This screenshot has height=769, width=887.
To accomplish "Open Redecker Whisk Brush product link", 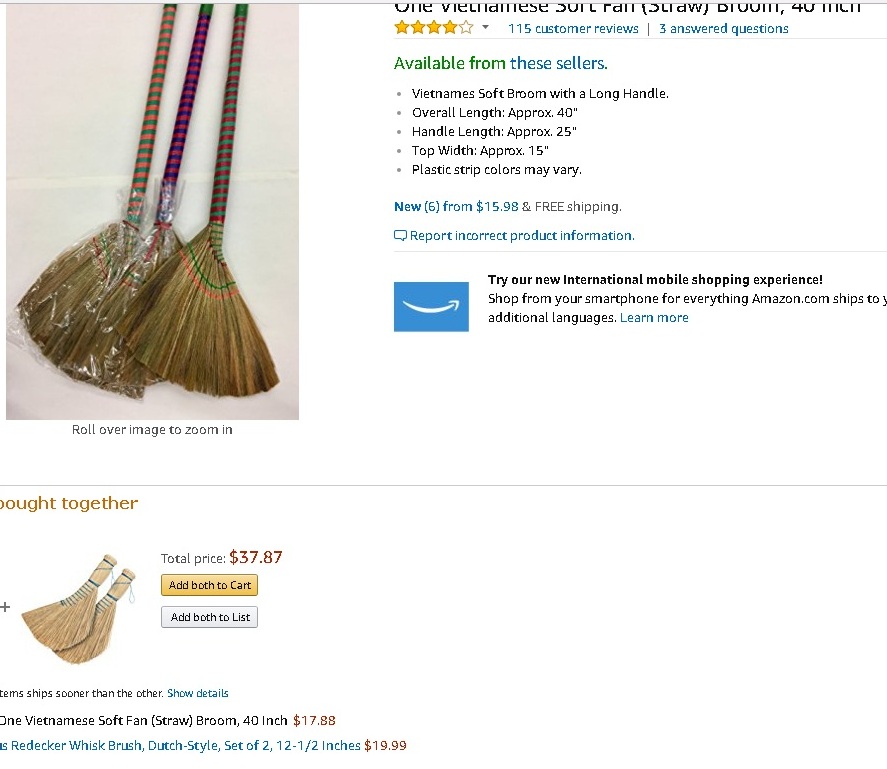I will pyautogui.click(x=180, y=745).
